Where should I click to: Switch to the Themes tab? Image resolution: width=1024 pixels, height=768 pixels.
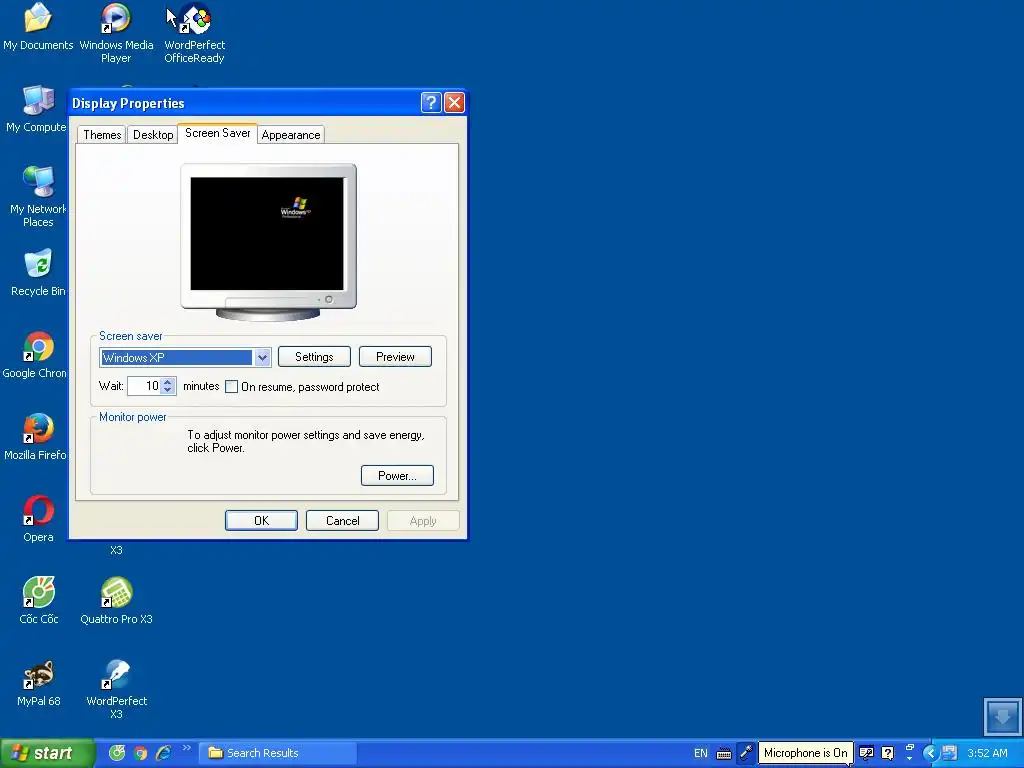point(102,135)
